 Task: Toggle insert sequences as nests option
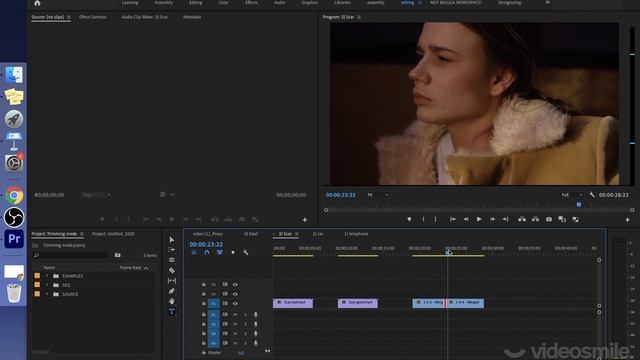[194, 253]
